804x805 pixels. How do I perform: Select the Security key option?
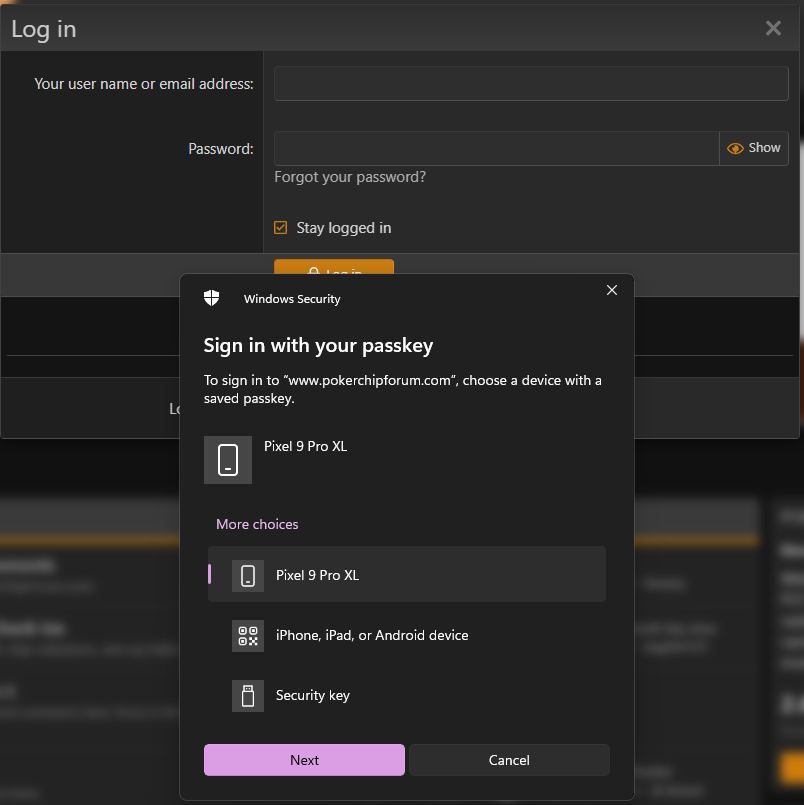407,696
